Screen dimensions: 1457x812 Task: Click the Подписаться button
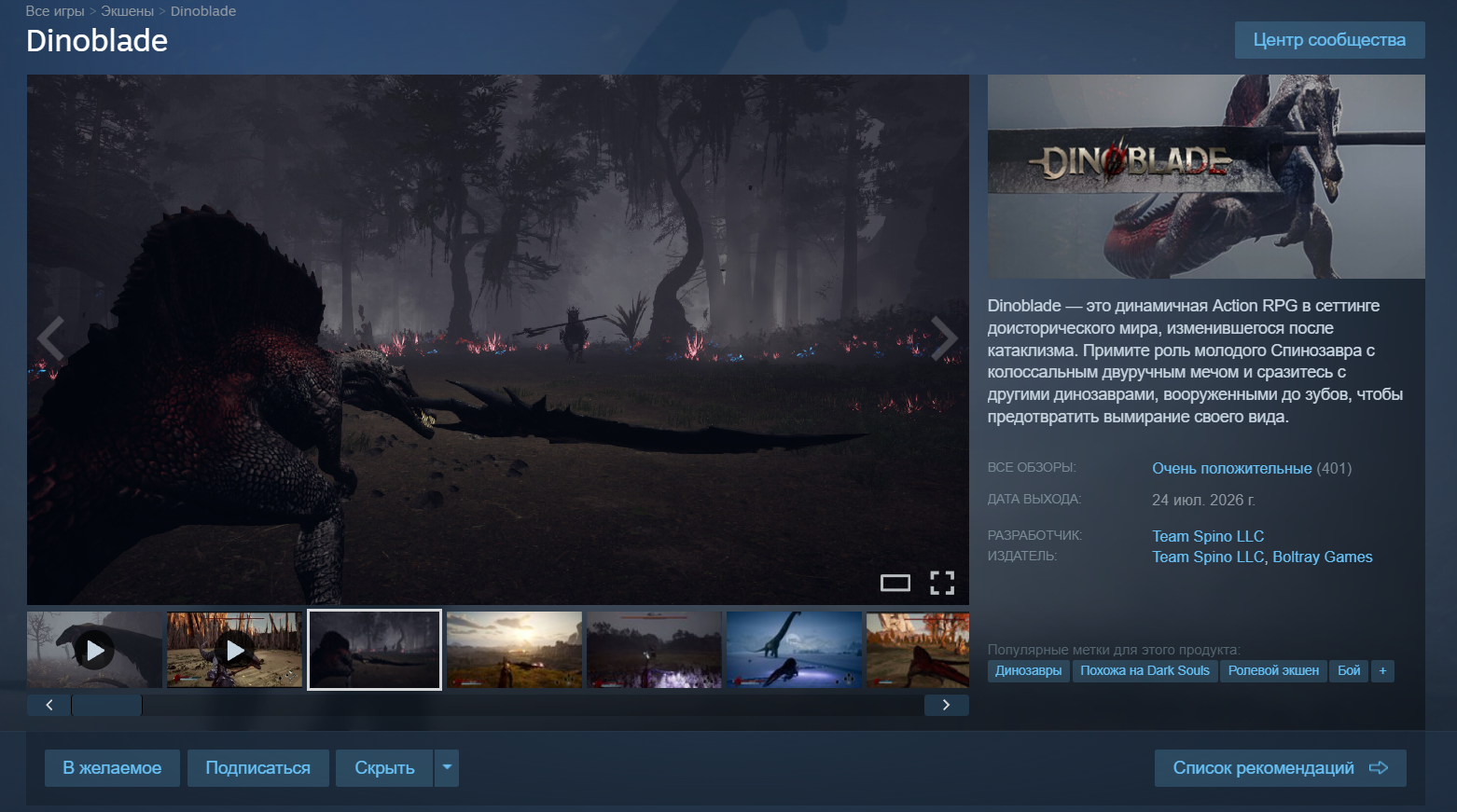pos(257,768)
